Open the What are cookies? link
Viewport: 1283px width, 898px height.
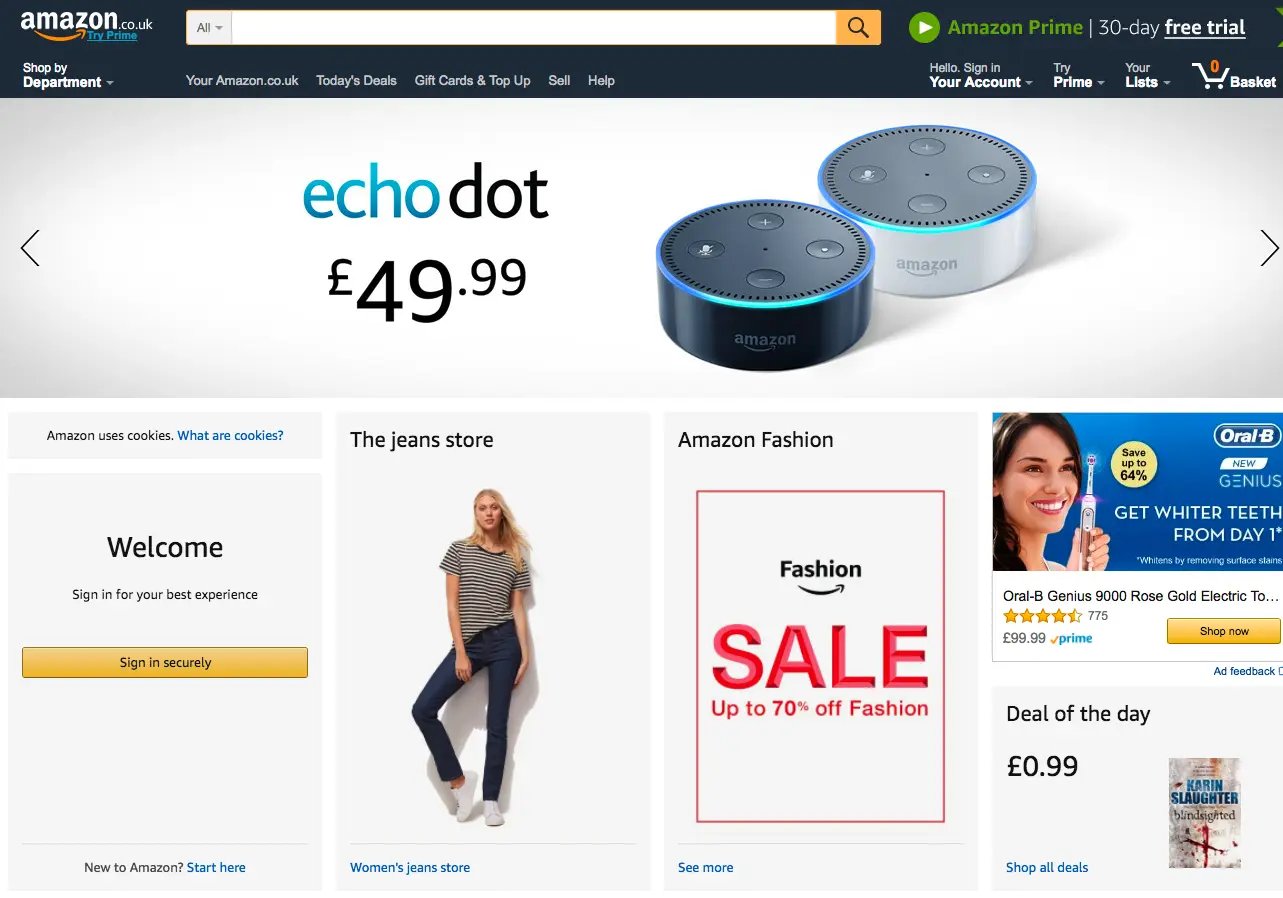click(x=230, y=435)
